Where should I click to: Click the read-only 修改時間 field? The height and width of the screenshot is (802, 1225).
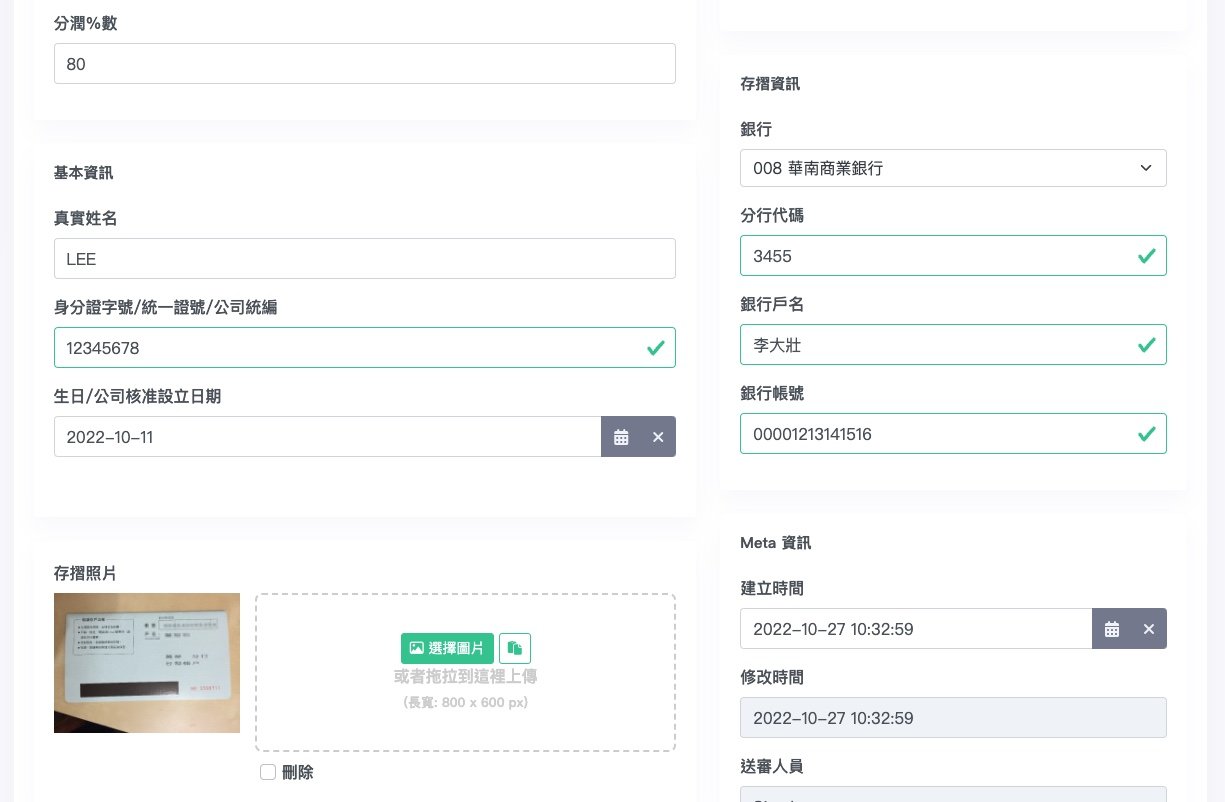pyautogui.click(x=952, y=718)
